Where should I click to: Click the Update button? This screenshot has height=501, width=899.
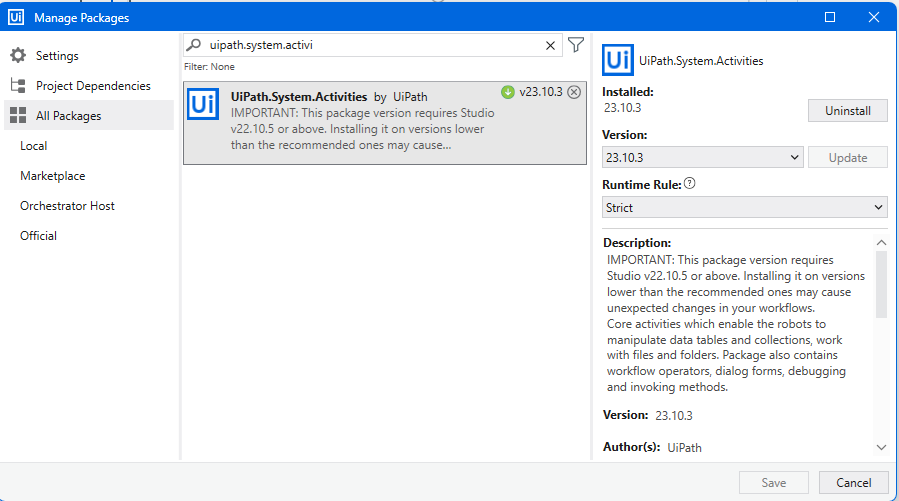[x=847, y=158]
